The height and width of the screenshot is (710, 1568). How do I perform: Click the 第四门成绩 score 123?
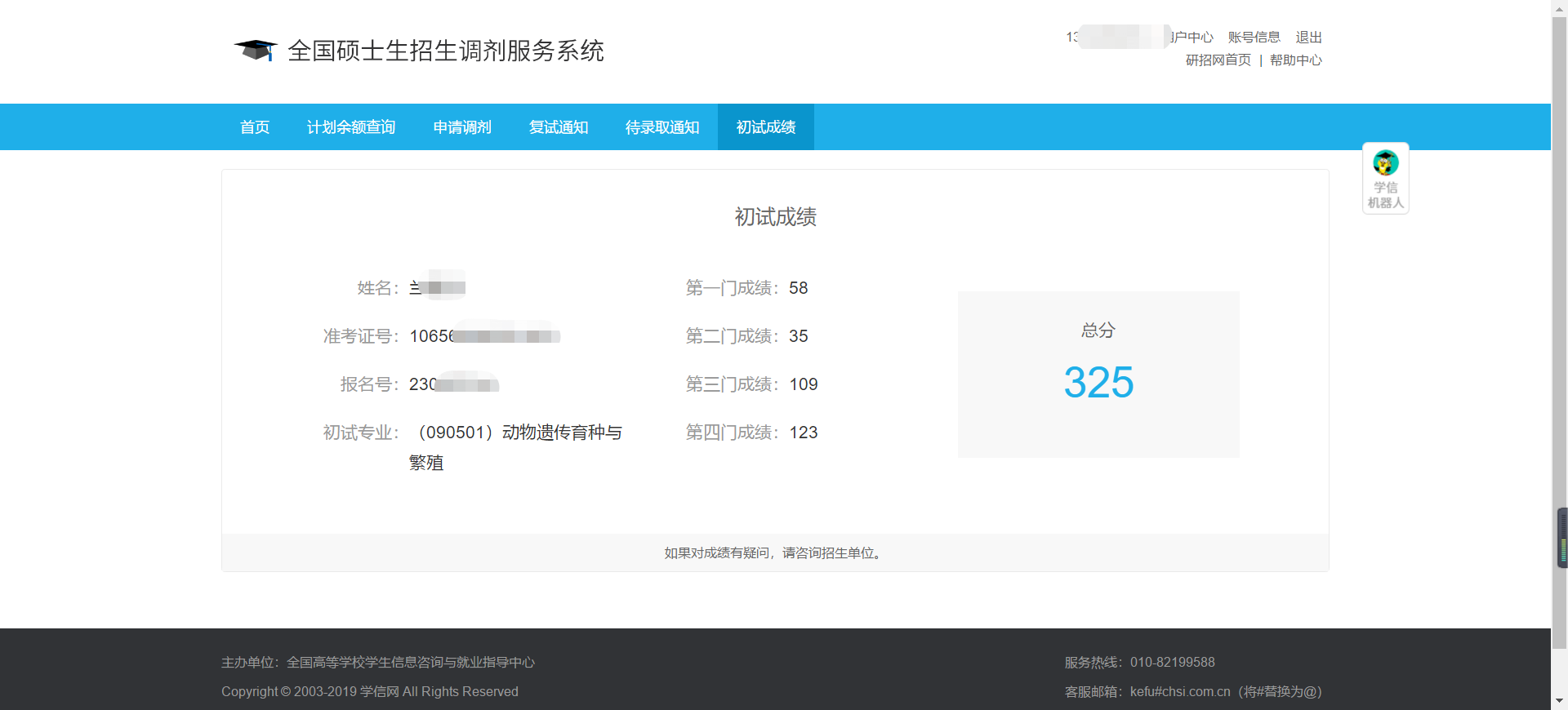pos(804,433)
